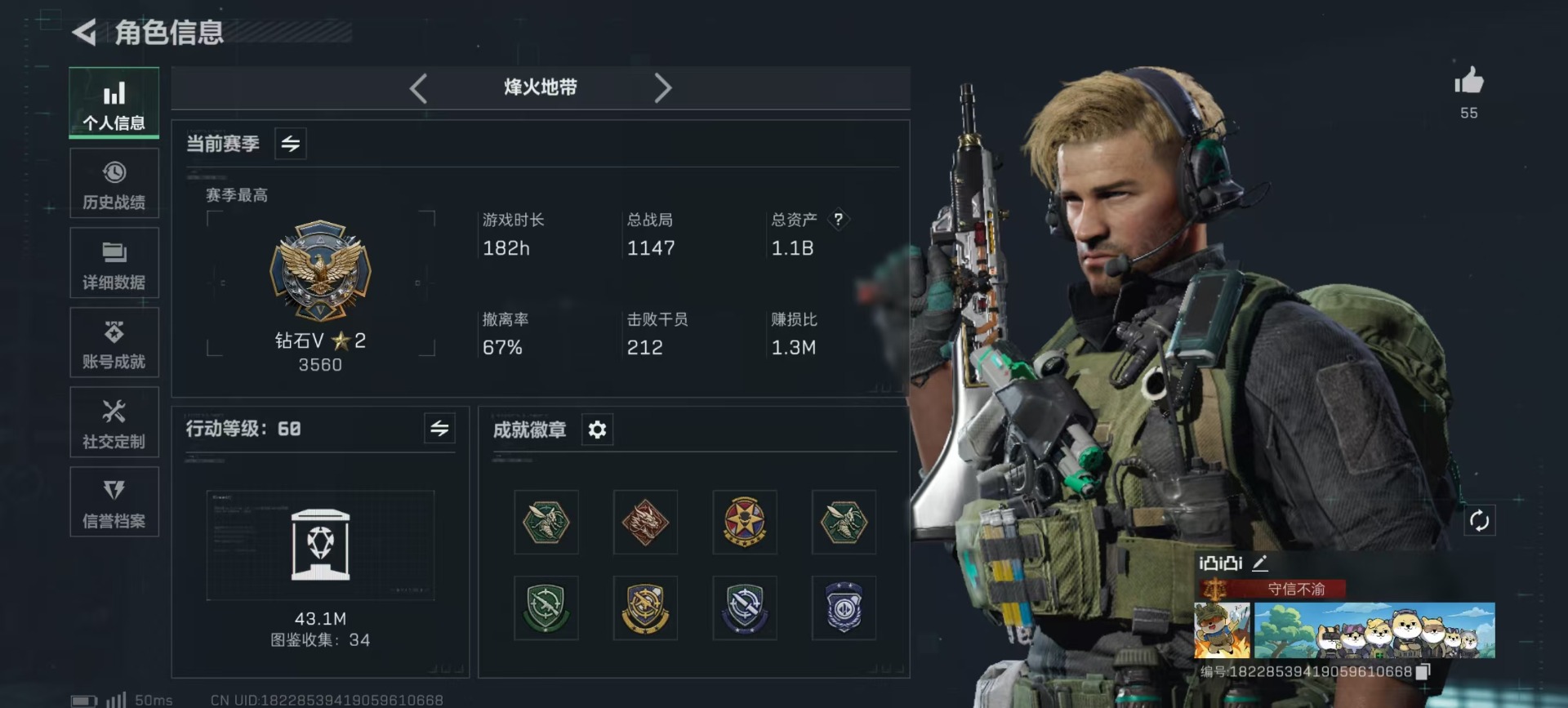Open the 历史战绩 sidebar tab
Image resolution: width=1568 pixels, height=708 pixels.
click(114, 185)
